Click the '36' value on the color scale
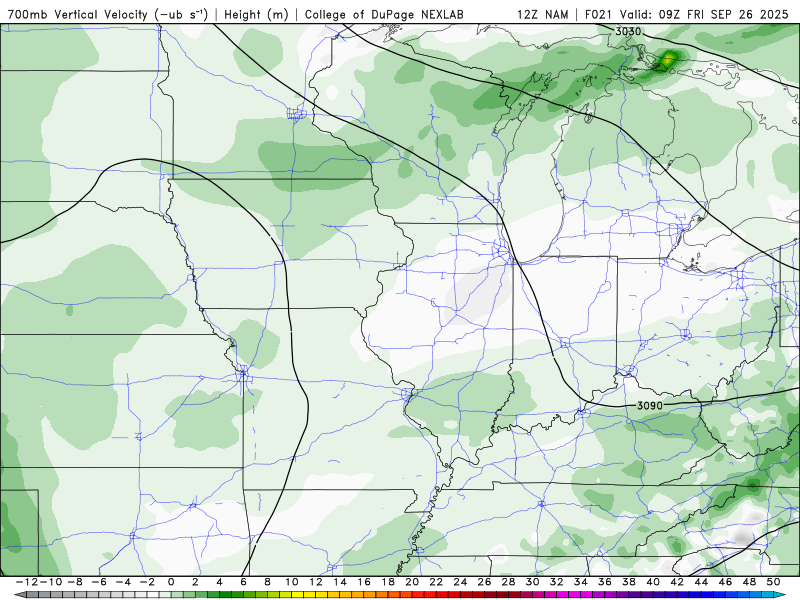Viewport: 800px width, 600px height. (x=605, y=582)
